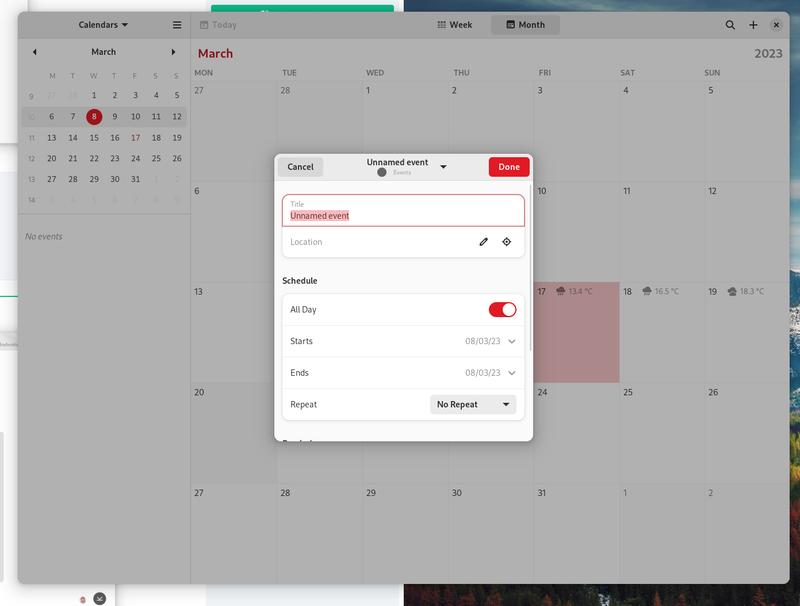The height and width of the screenshot is (606, 800).
Task: Click the Today button
Action: point(218,24)
